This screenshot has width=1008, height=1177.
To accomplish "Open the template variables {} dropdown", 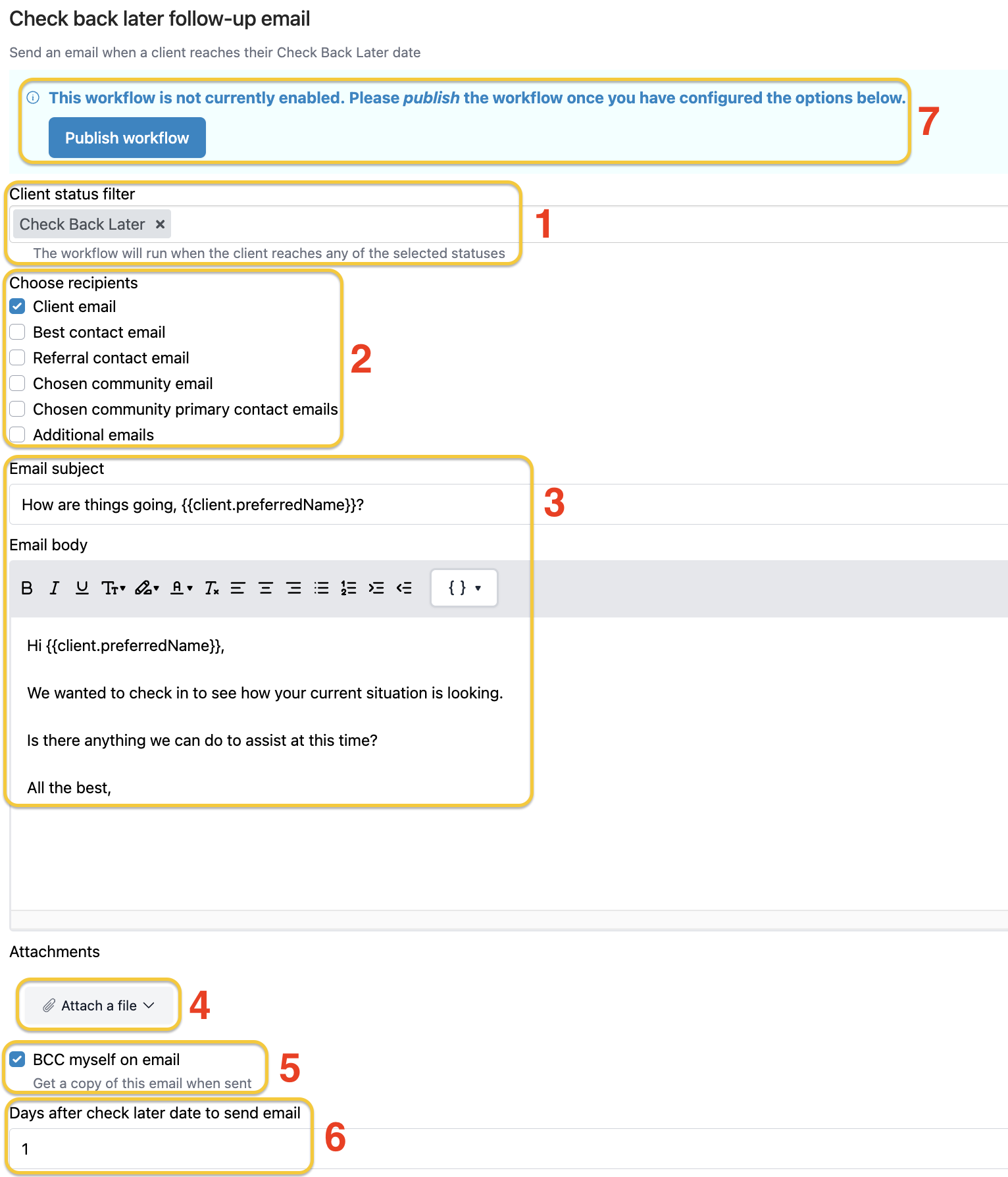I will pyautogui.click(x=464, y=588).
